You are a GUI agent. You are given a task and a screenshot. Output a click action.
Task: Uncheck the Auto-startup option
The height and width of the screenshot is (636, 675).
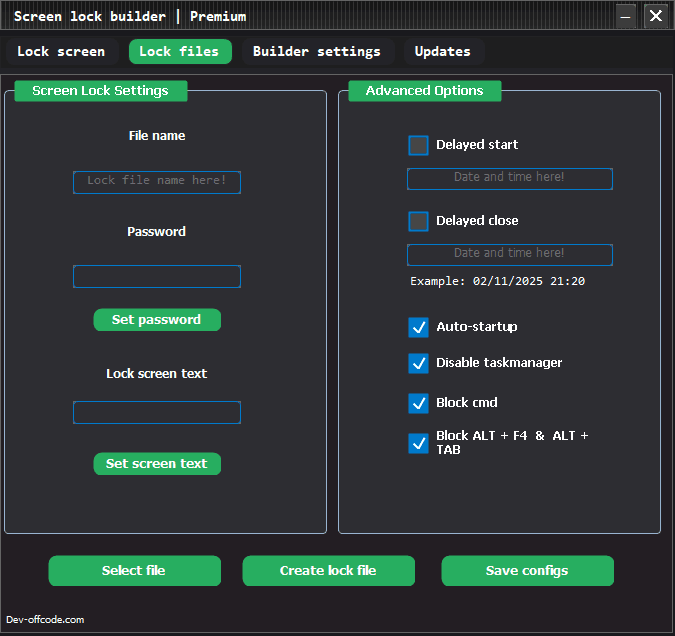tap(418, 327)
